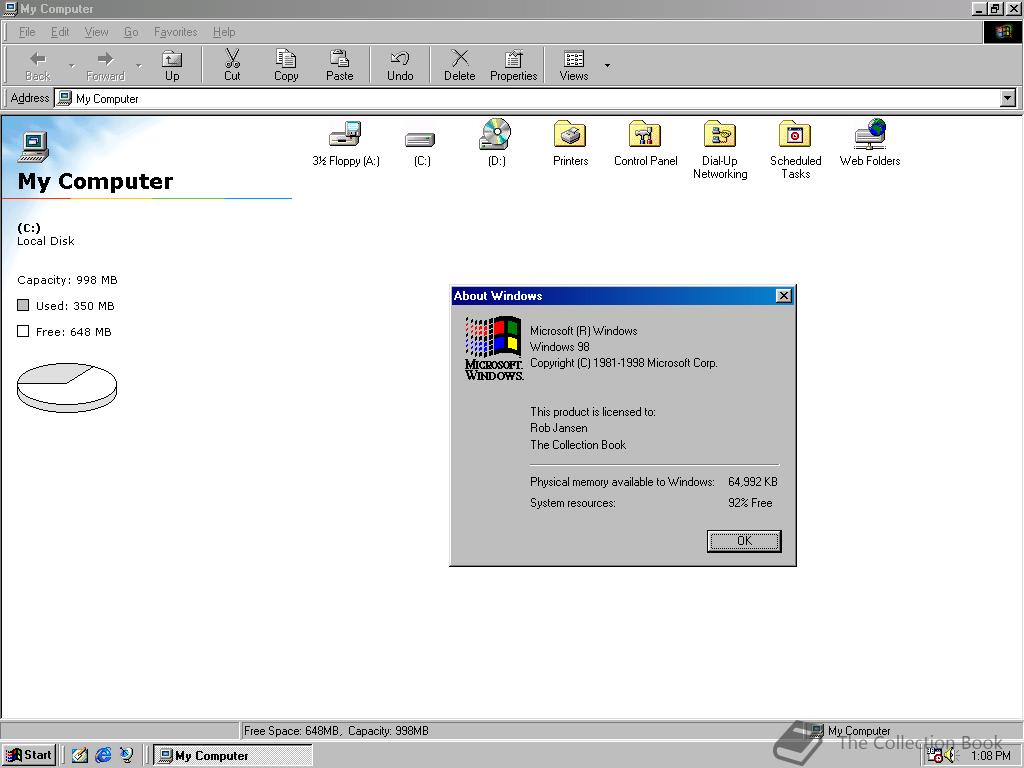Viewport: 1024px width, 768px height.
Task: Open the Favorites menu
Action: click(x=175, y=32)
